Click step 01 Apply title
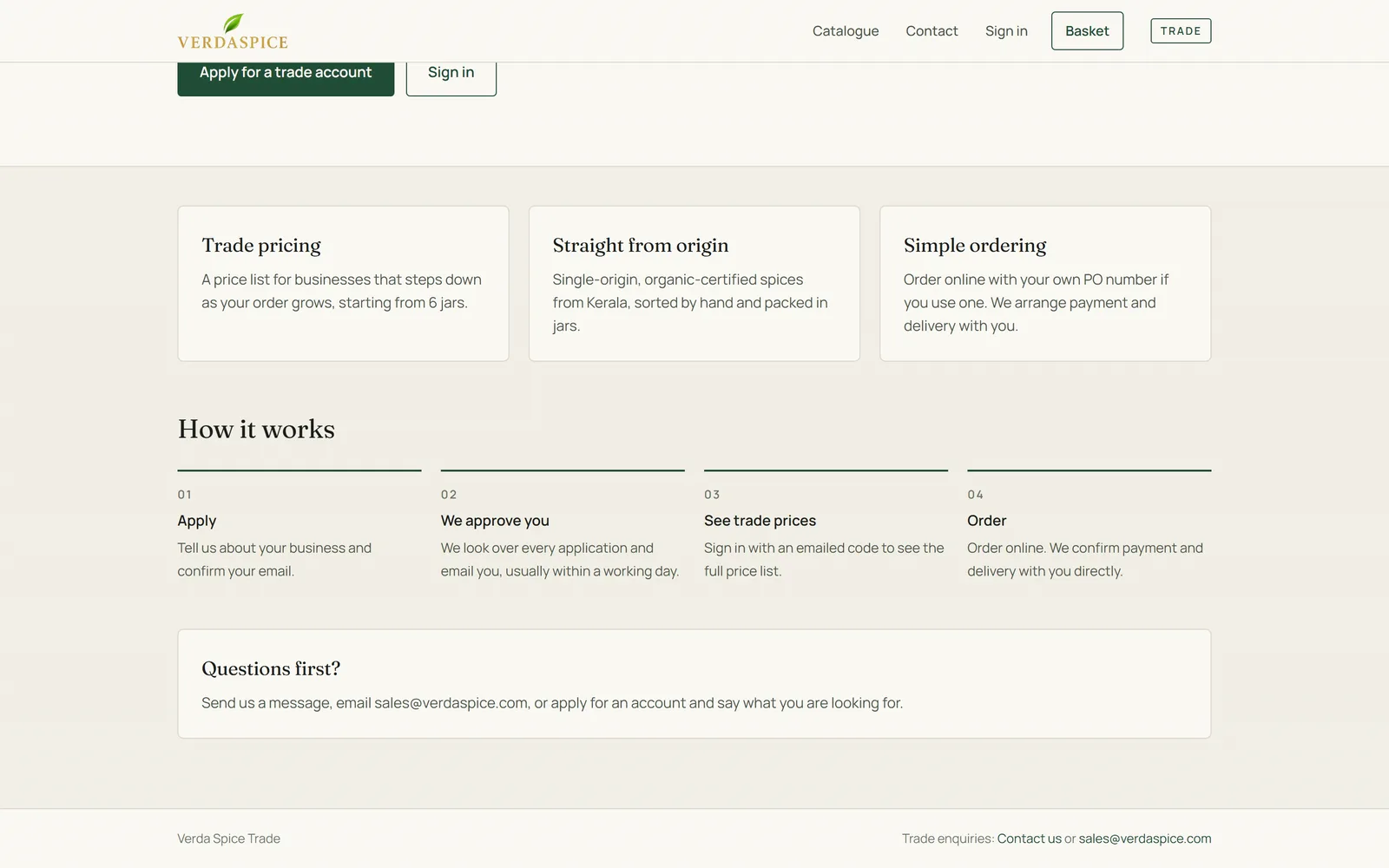Viewport: 1389px width, 868px height. 197,521
